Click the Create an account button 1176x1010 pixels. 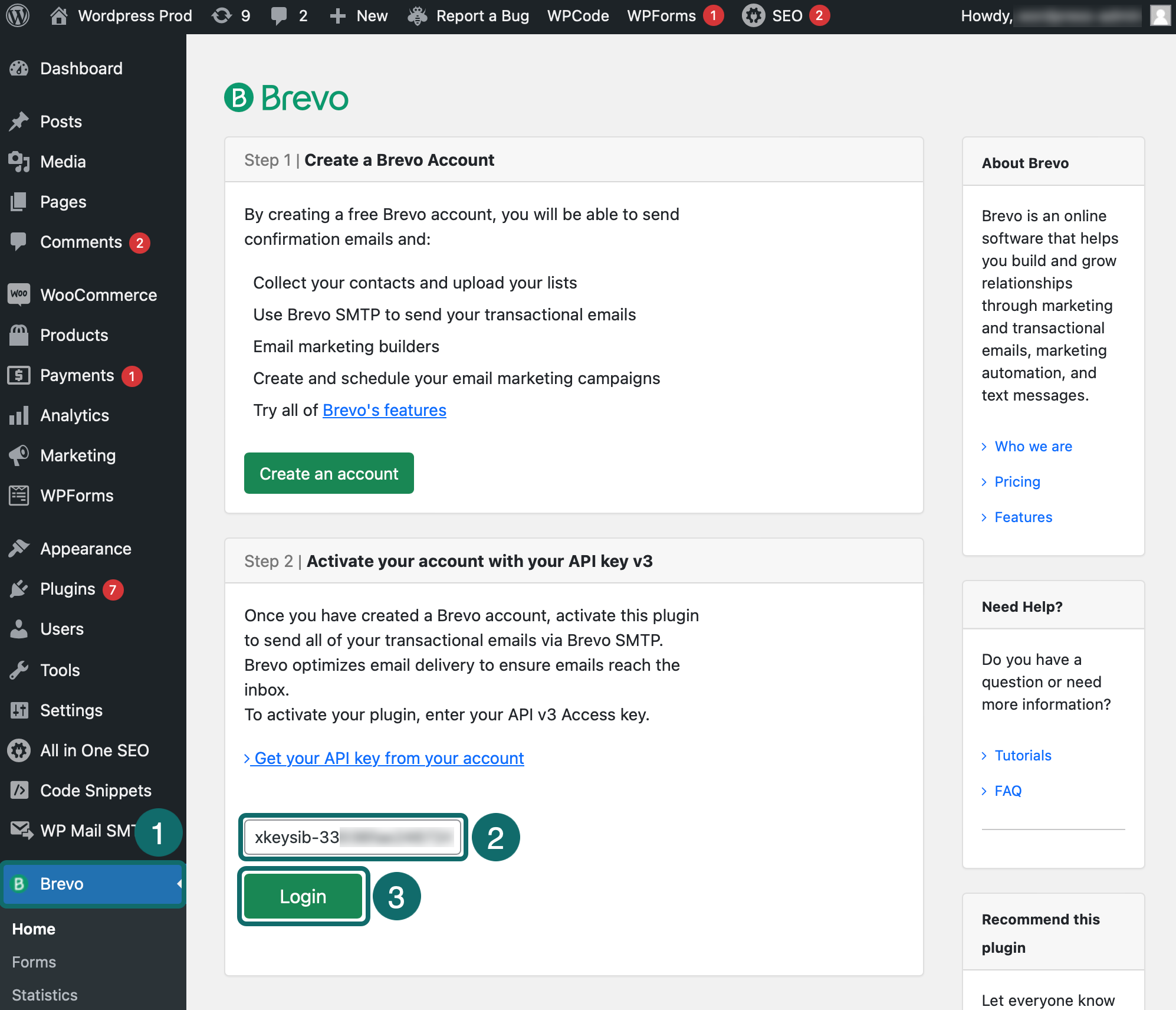coord(329,473)
